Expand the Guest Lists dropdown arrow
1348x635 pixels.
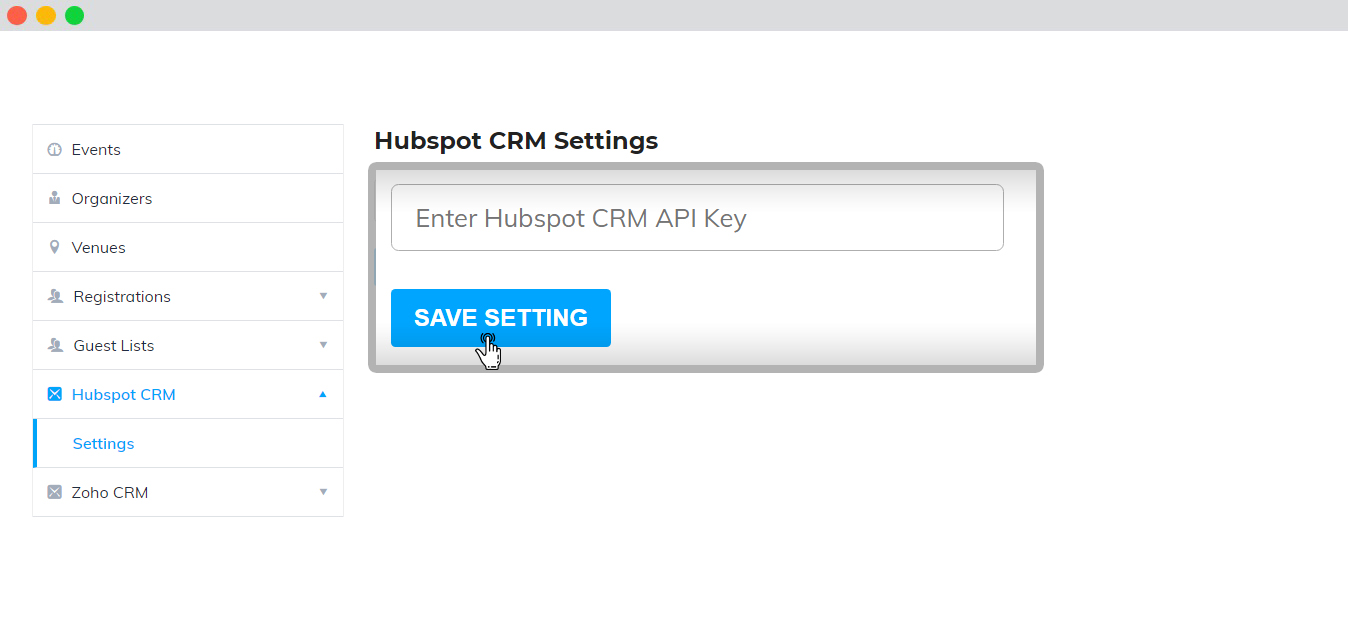[x=323, y=345]
